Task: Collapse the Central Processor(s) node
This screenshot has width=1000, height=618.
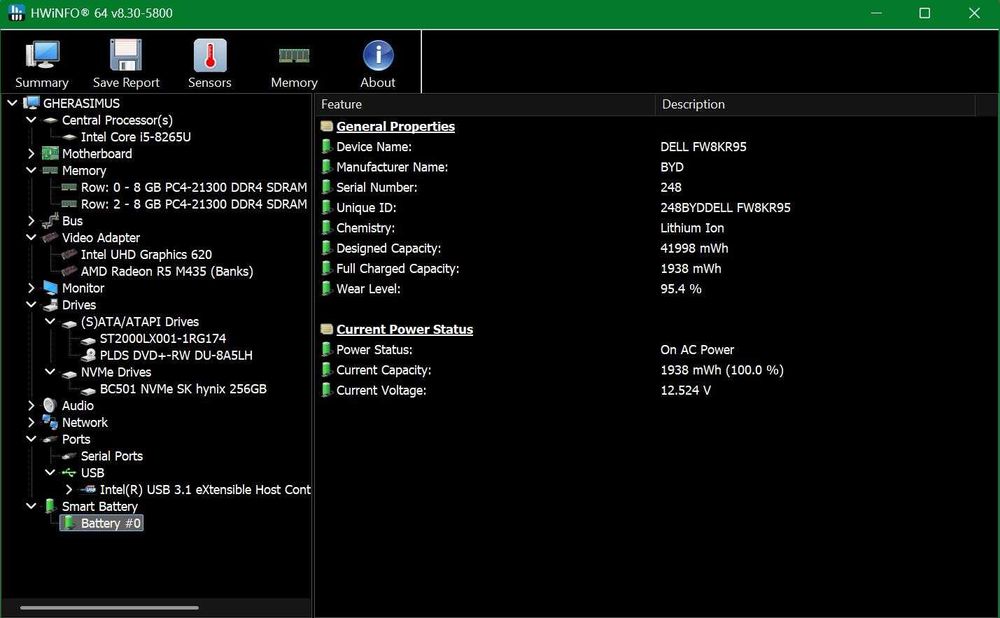Action: (31, 119)
